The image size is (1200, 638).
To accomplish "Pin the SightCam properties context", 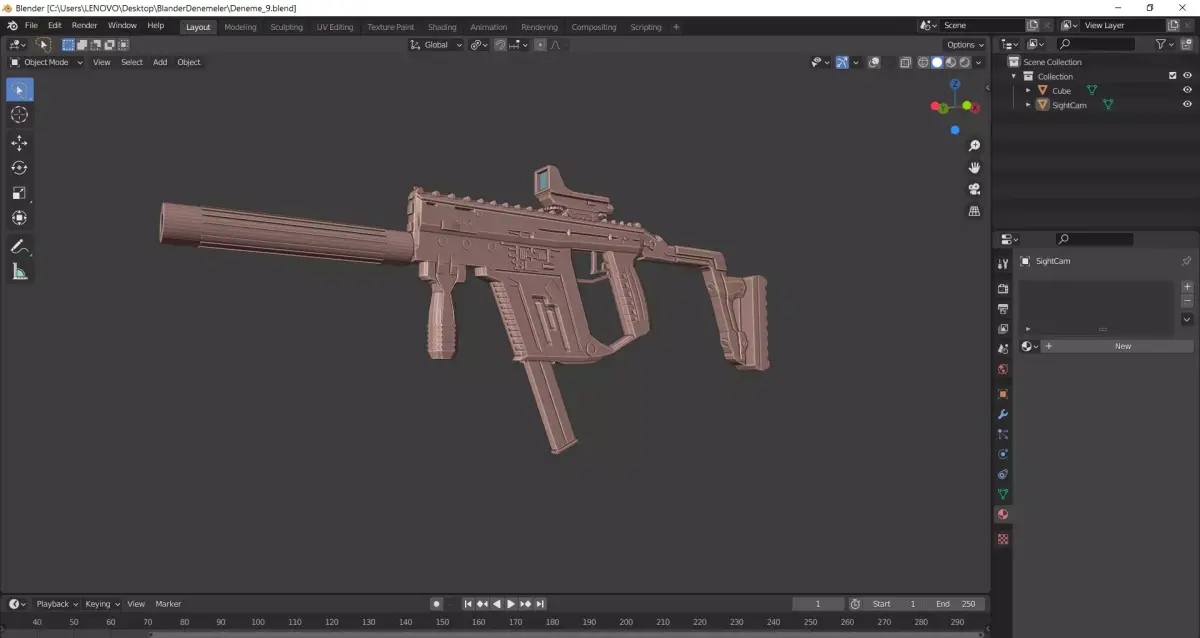I will click(1186, 261).
